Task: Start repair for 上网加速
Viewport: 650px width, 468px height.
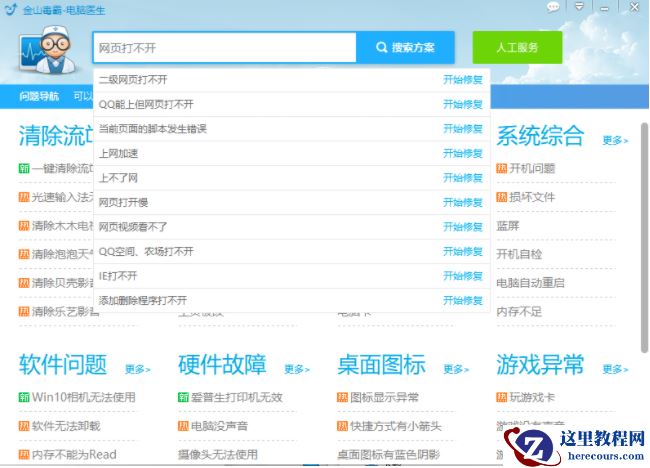Action: (463, 153)
